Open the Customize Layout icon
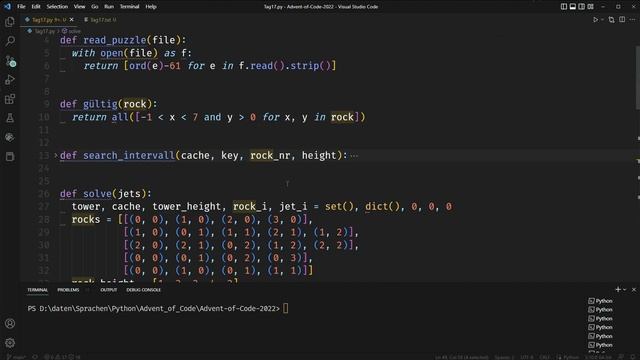The width and height of the screenshot is (640, 360). point(591,7)
